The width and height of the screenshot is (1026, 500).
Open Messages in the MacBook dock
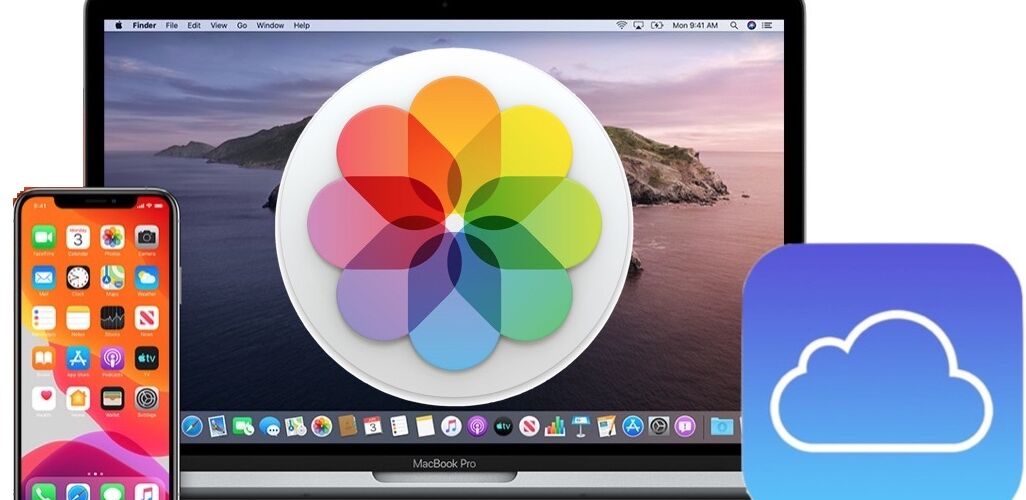tap(270, 427)
